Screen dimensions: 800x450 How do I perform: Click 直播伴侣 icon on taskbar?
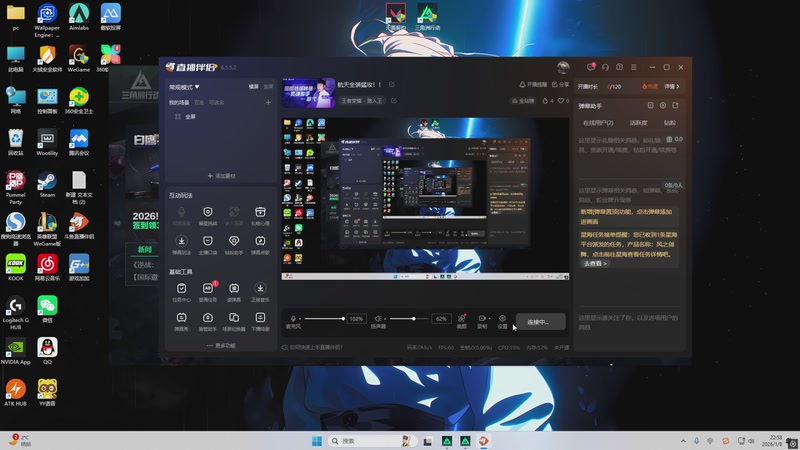point(484,441)
